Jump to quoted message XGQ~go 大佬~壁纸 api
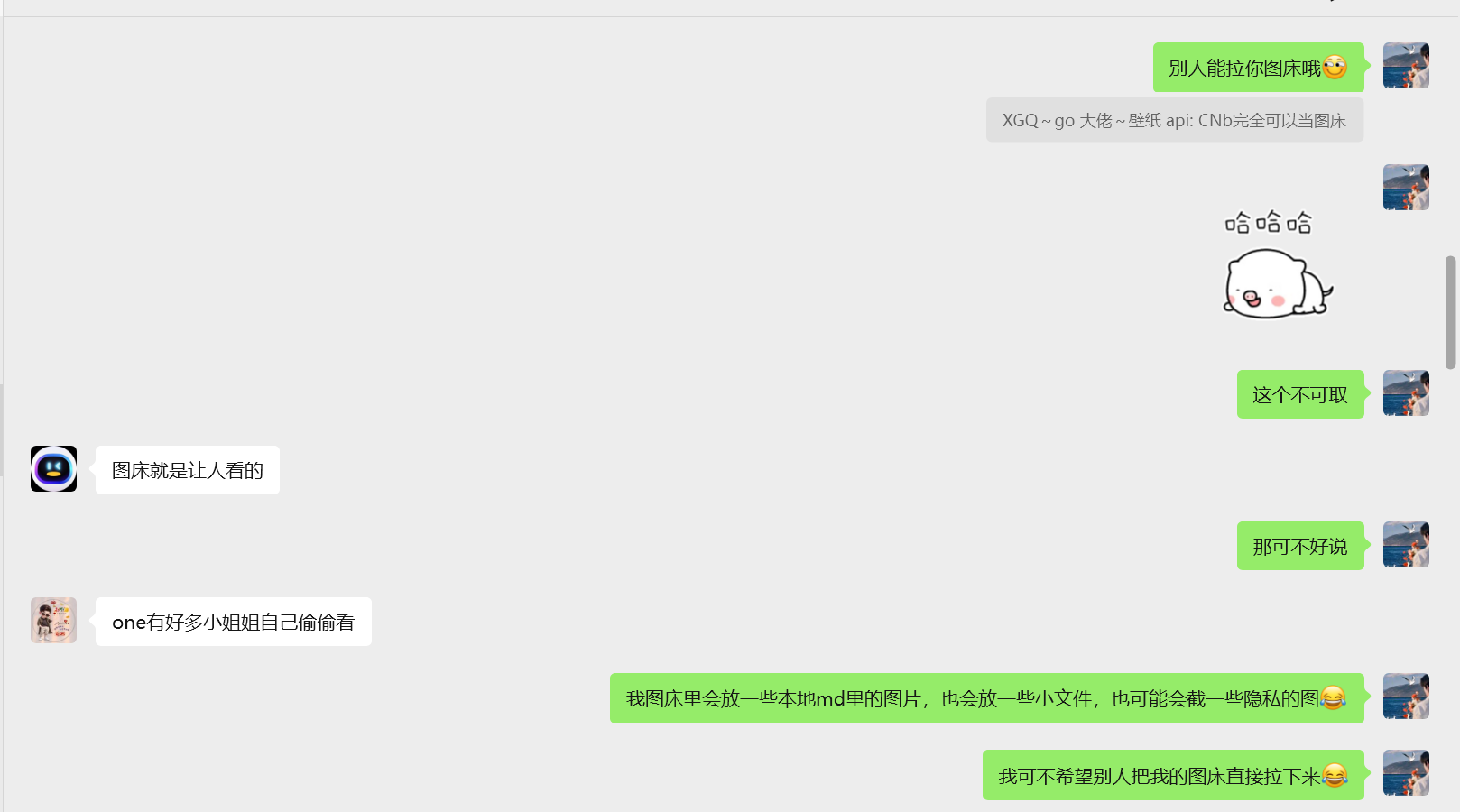1460x812 pixels. [x=1174, y=120]
